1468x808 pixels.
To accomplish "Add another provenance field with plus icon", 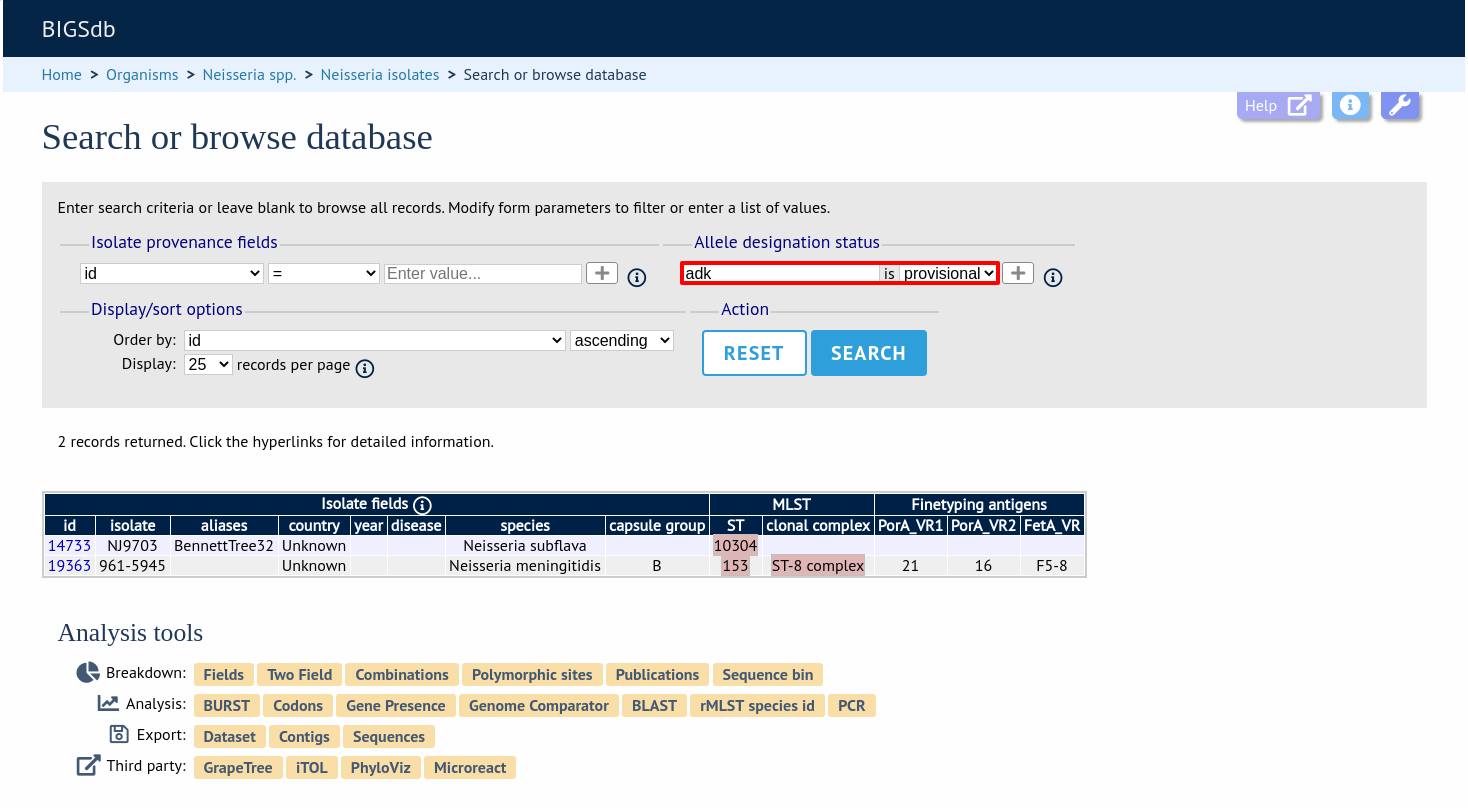I will (x=602, y=273).
